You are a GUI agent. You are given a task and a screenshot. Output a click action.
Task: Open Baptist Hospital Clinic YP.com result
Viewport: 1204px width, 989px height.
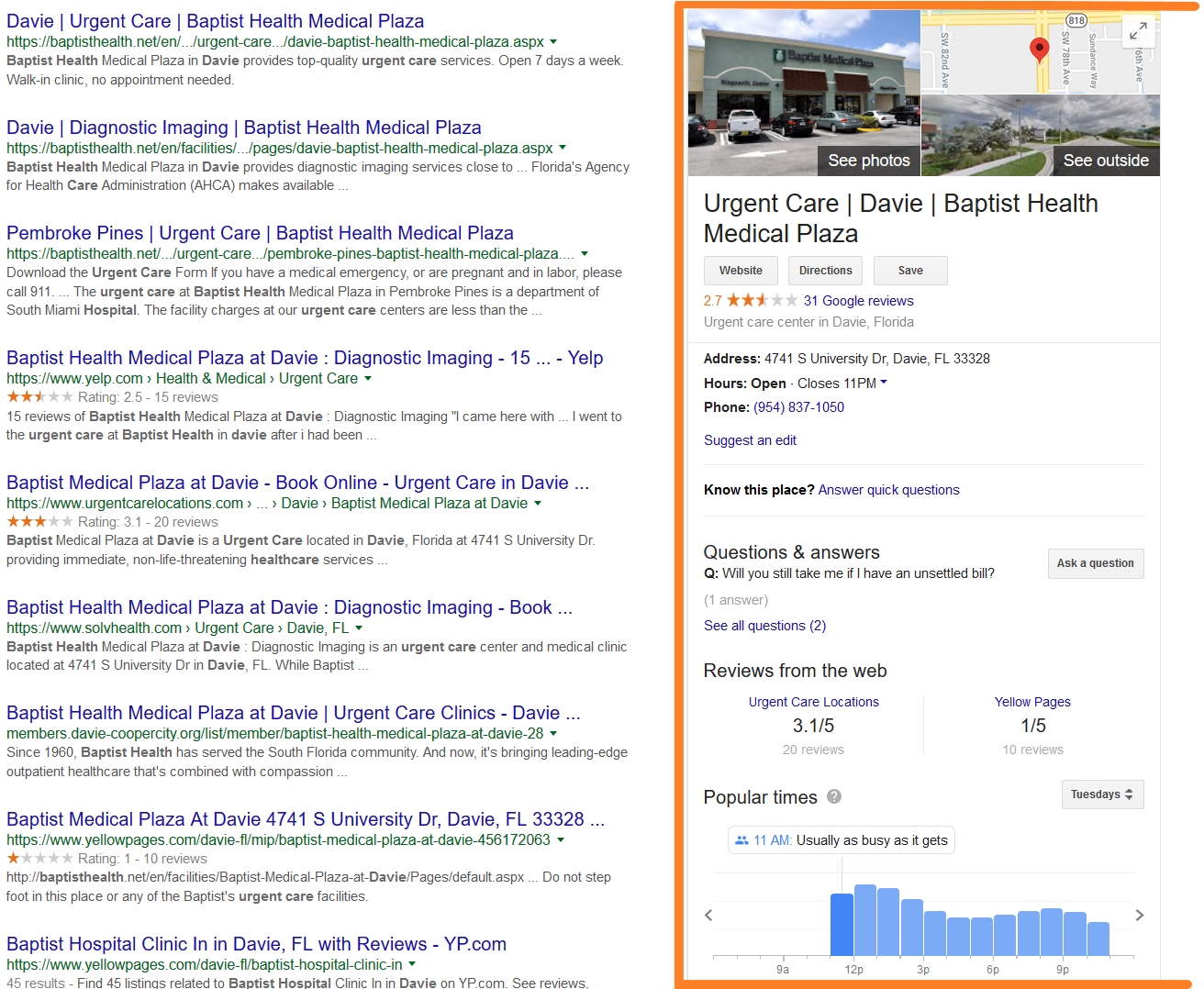(256, 944)
